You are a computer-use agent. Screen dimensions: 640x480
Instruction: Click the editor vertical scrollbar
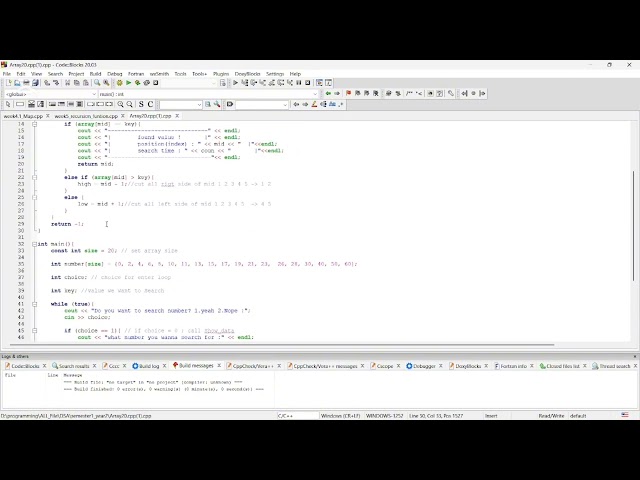(634, 225)
